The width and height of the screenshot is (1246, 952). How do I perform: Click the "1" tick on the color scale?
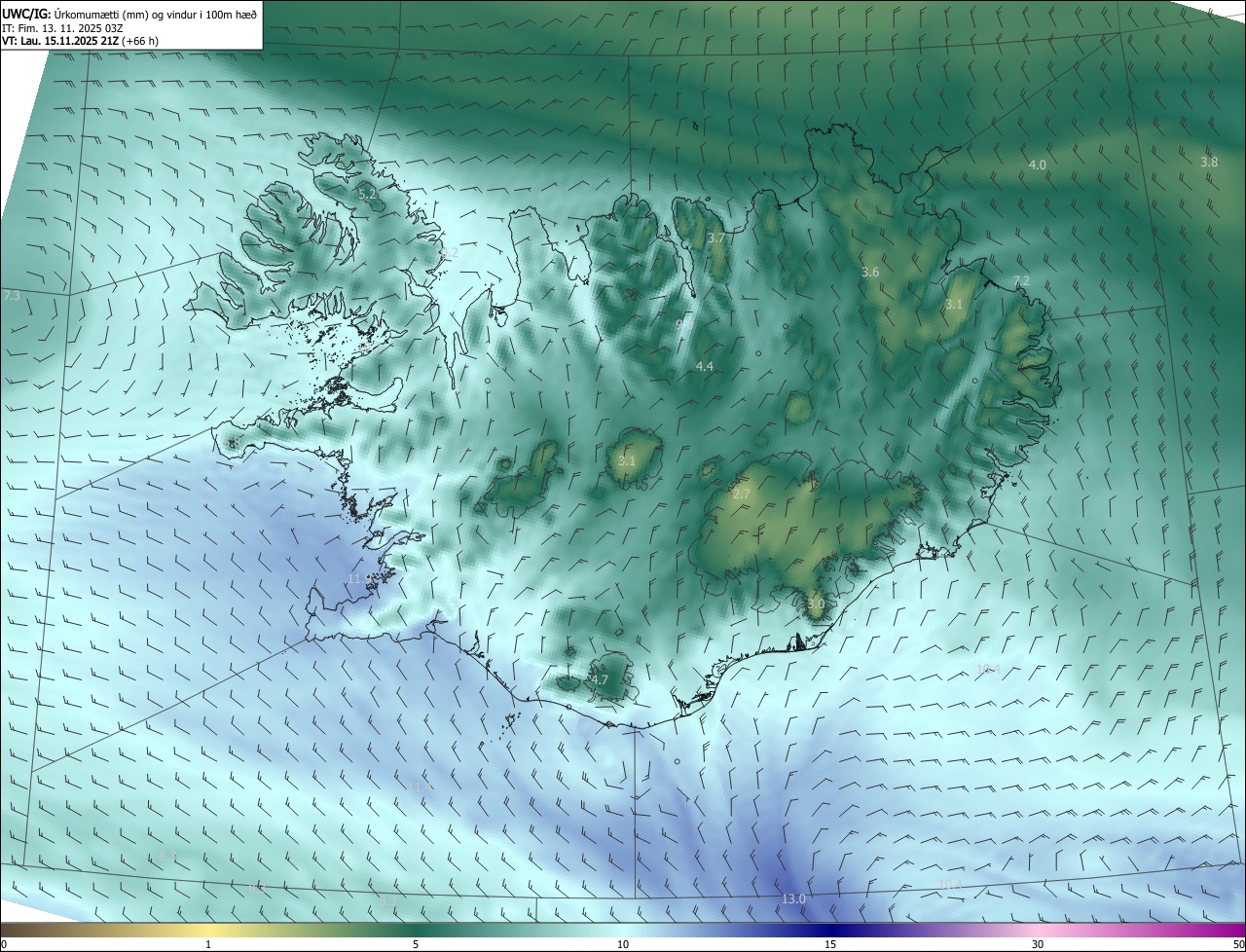click(208, 944)
